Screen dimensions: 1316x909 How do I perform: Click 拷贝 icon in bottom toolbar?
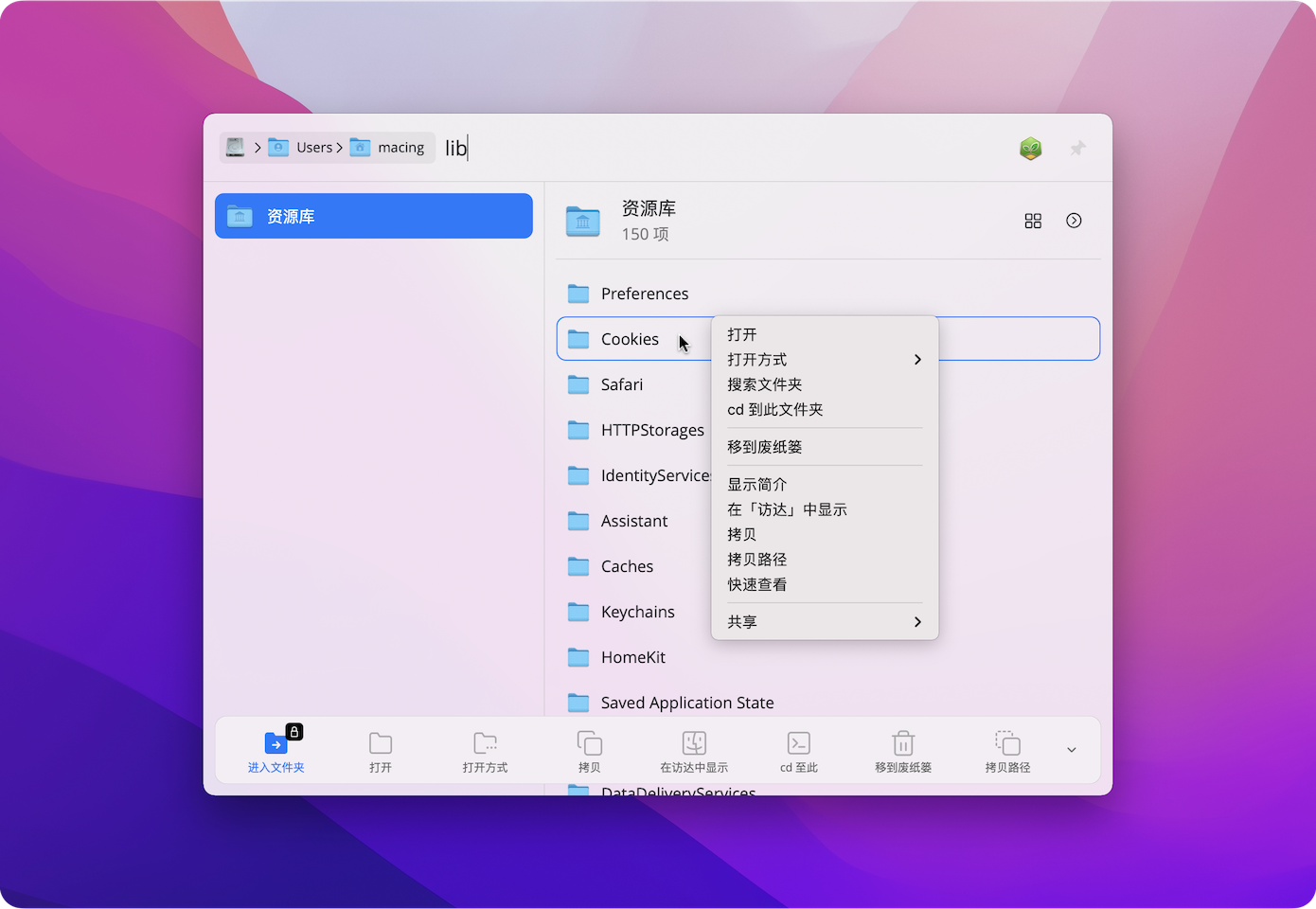pyautogui.click(x=590, y=743)
